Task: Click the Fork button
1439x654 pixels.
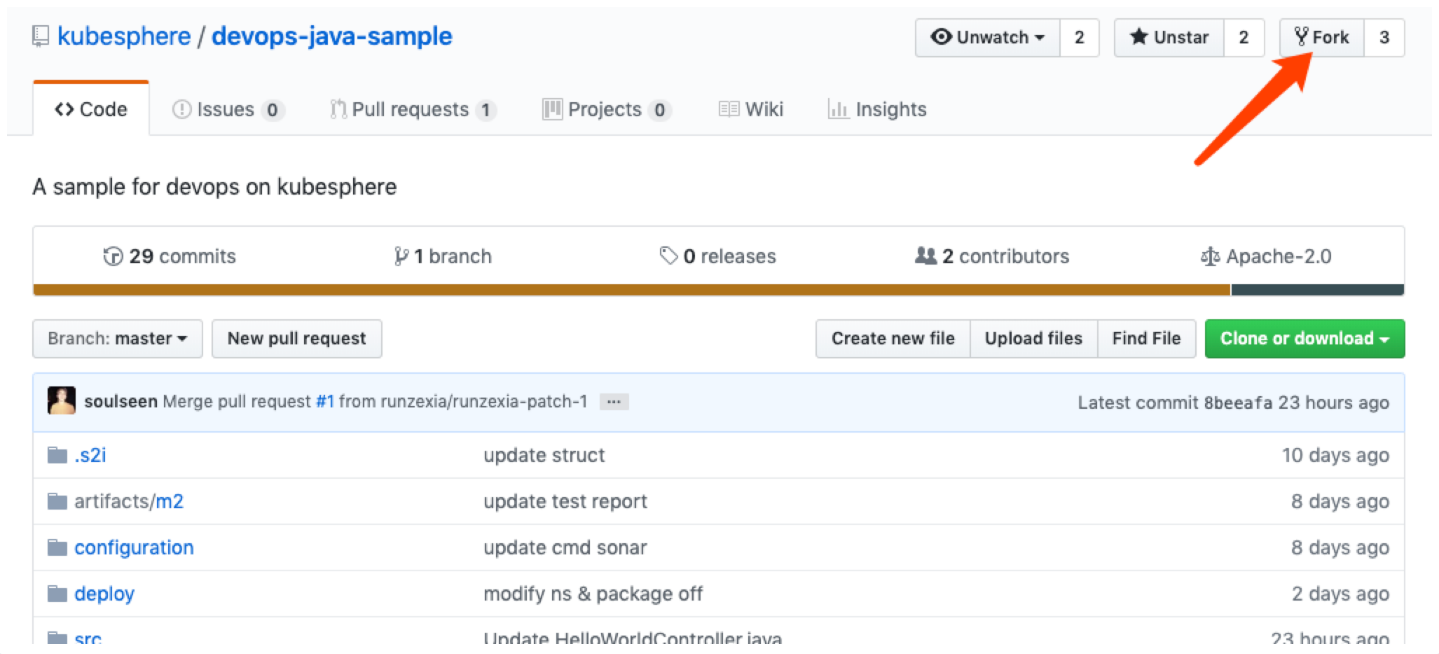Action: point(1321,38)
